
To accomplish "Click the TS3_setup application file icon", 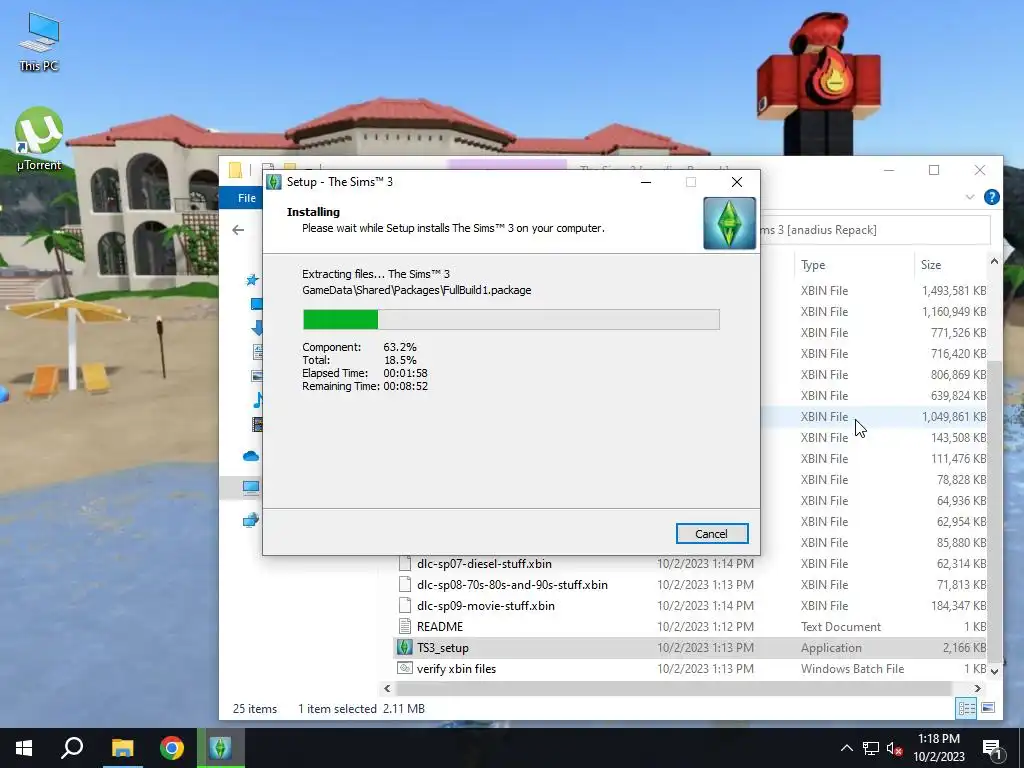I will click(405, 647).
